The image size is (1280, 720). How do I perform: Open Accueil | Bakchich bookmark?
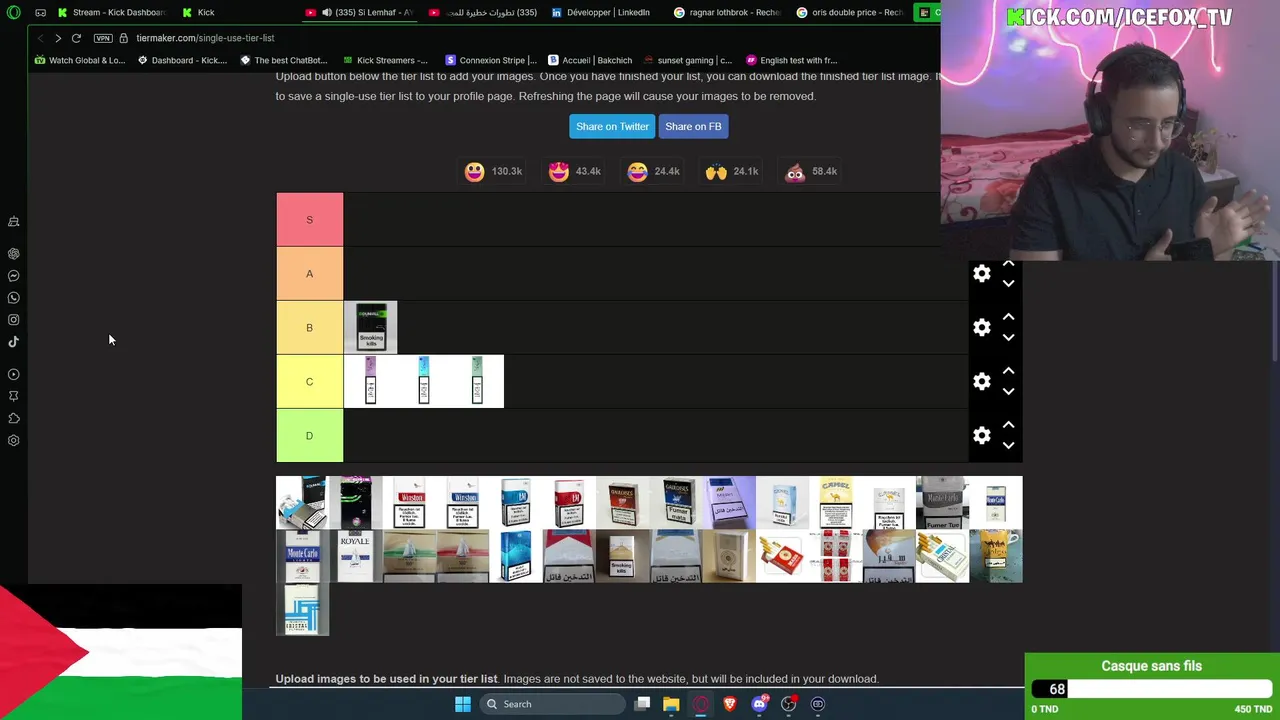(x=590, y=60)
